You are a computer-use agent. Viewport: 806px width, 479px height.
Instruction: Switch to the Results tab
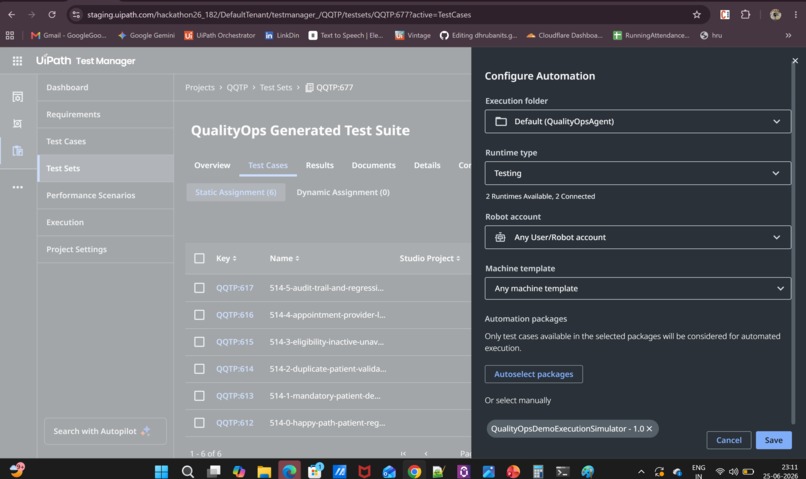click(x=320, y=165)
